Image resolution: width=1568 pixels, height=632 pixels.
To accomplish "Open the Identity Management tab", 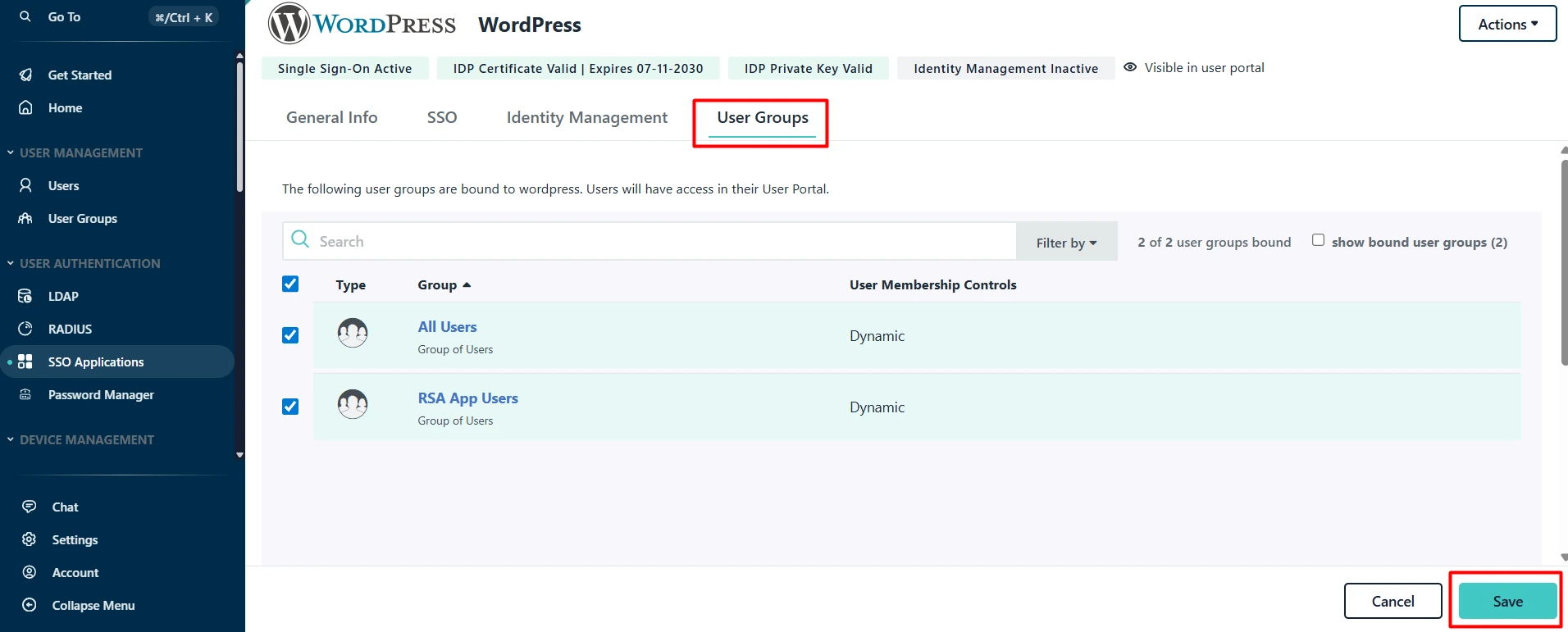I will [x=587, y=117].
